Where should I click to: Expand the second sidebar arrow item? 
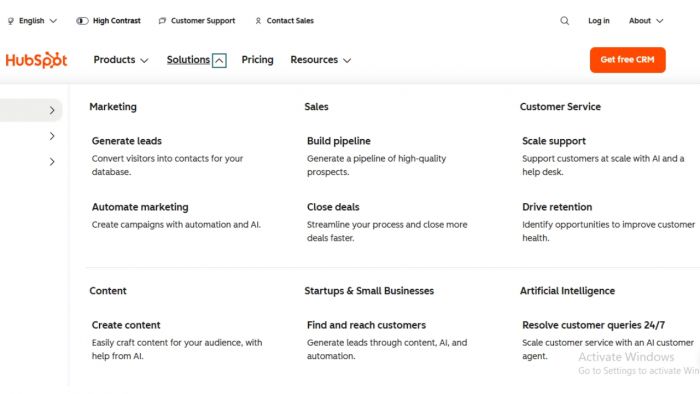(52, 136)
